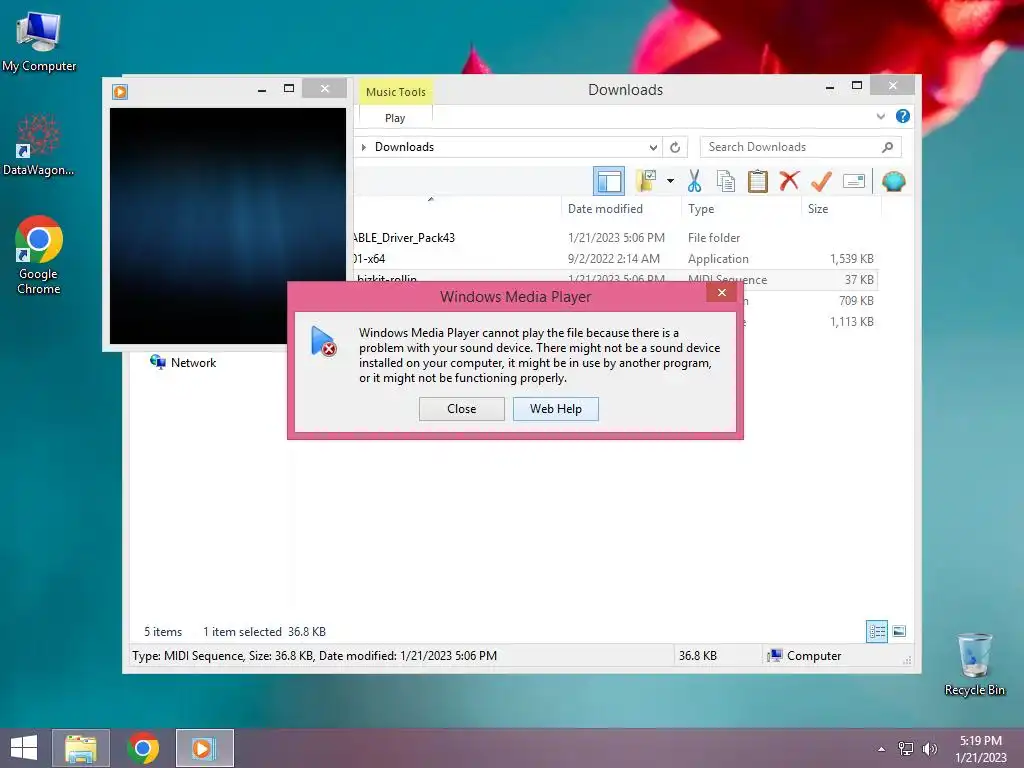Select the 01-x64 application file
Image resolution: width=1024 pixels, height=768 pixels.
[615, 259]
